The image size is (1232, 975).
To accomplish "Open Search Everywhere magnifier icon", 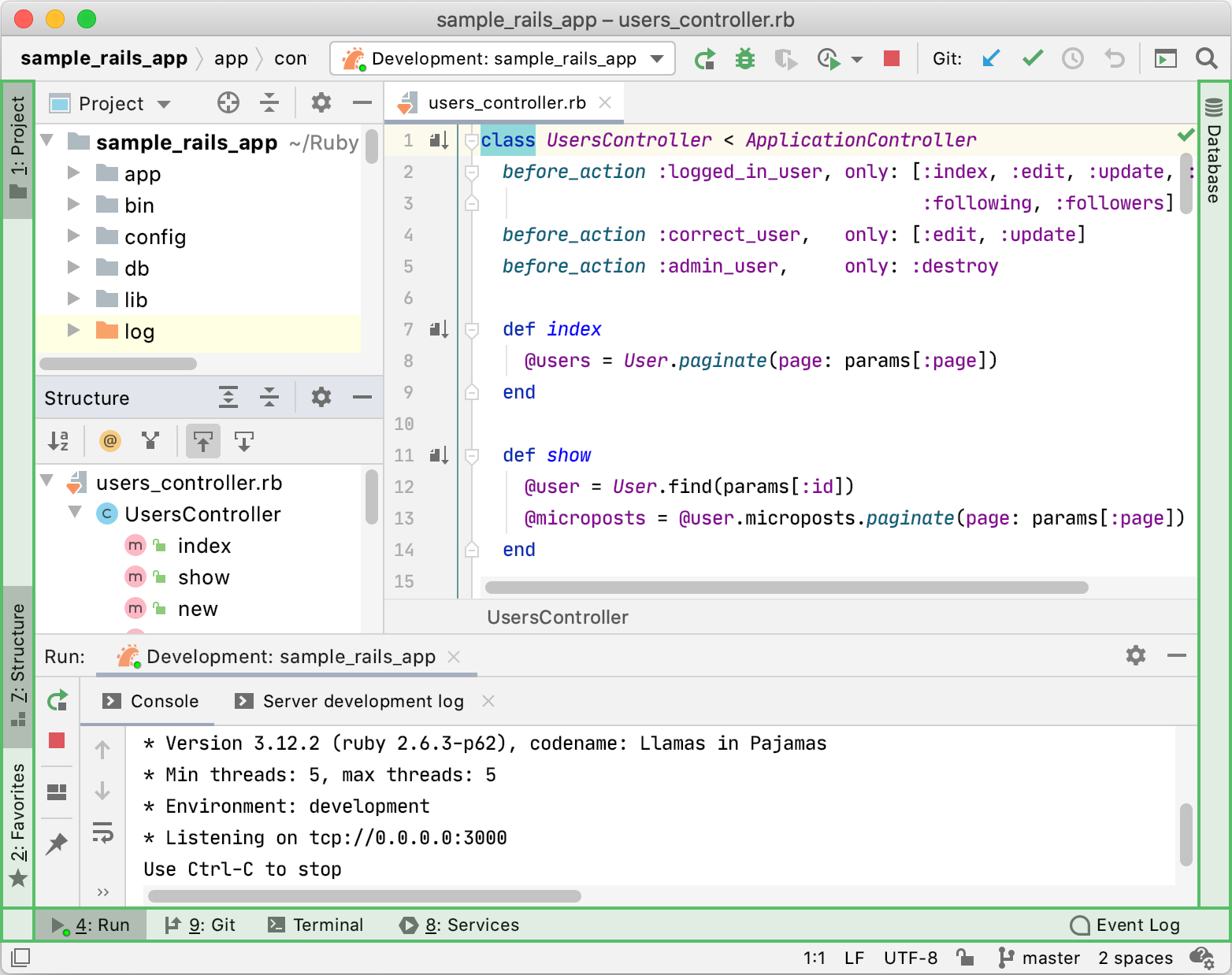I will 1205,59.
